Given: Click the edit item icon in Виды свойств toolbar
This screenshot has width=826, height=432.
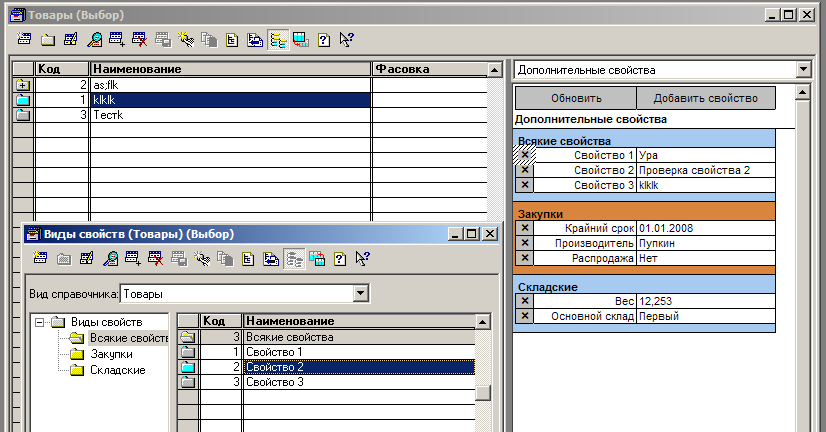Looking at the screenshot, I should [x=87, y=258].
